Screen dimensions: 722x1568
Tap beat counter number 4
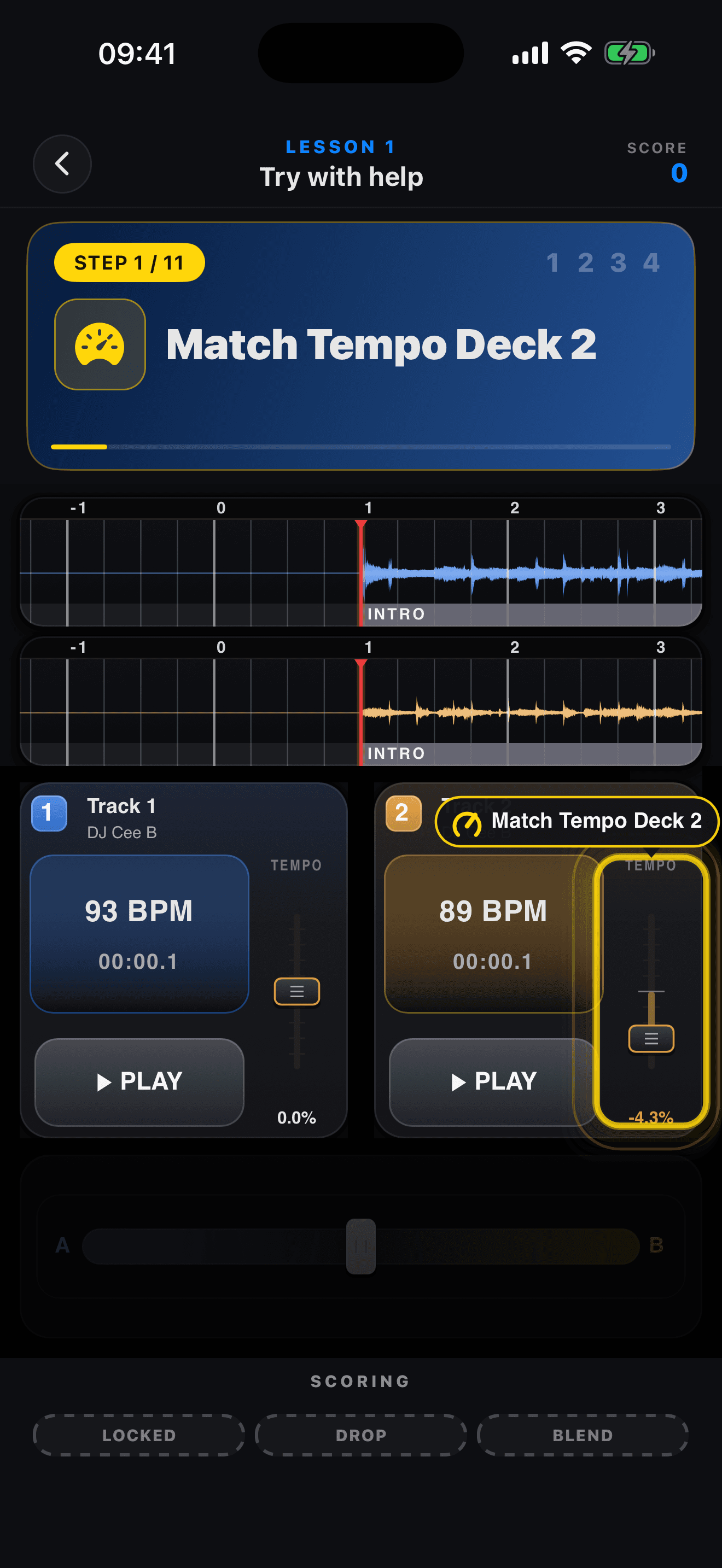(x=651, y=263)
